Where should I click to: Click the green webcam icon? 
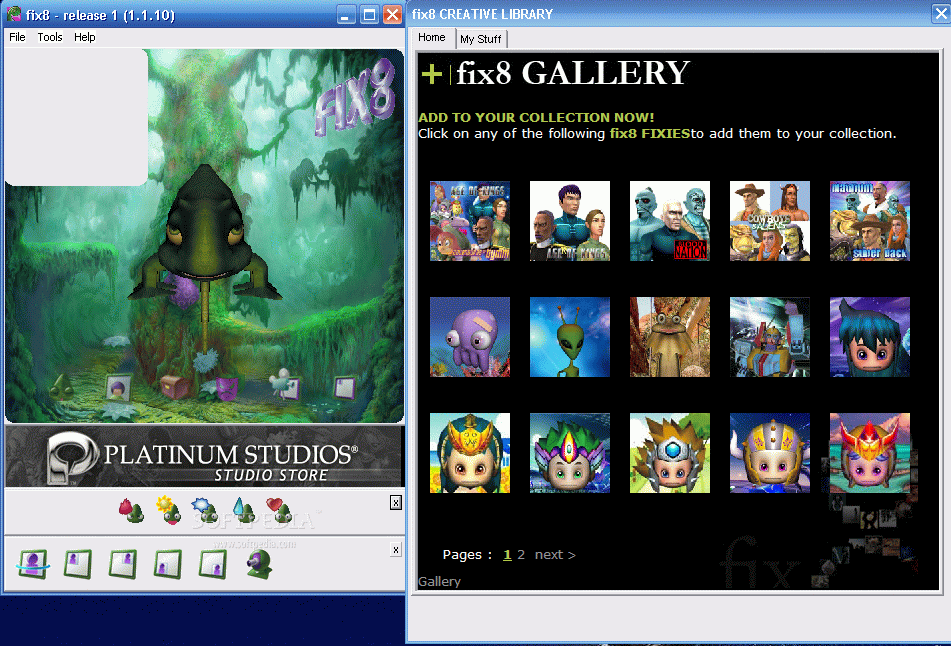click(260, 564)
